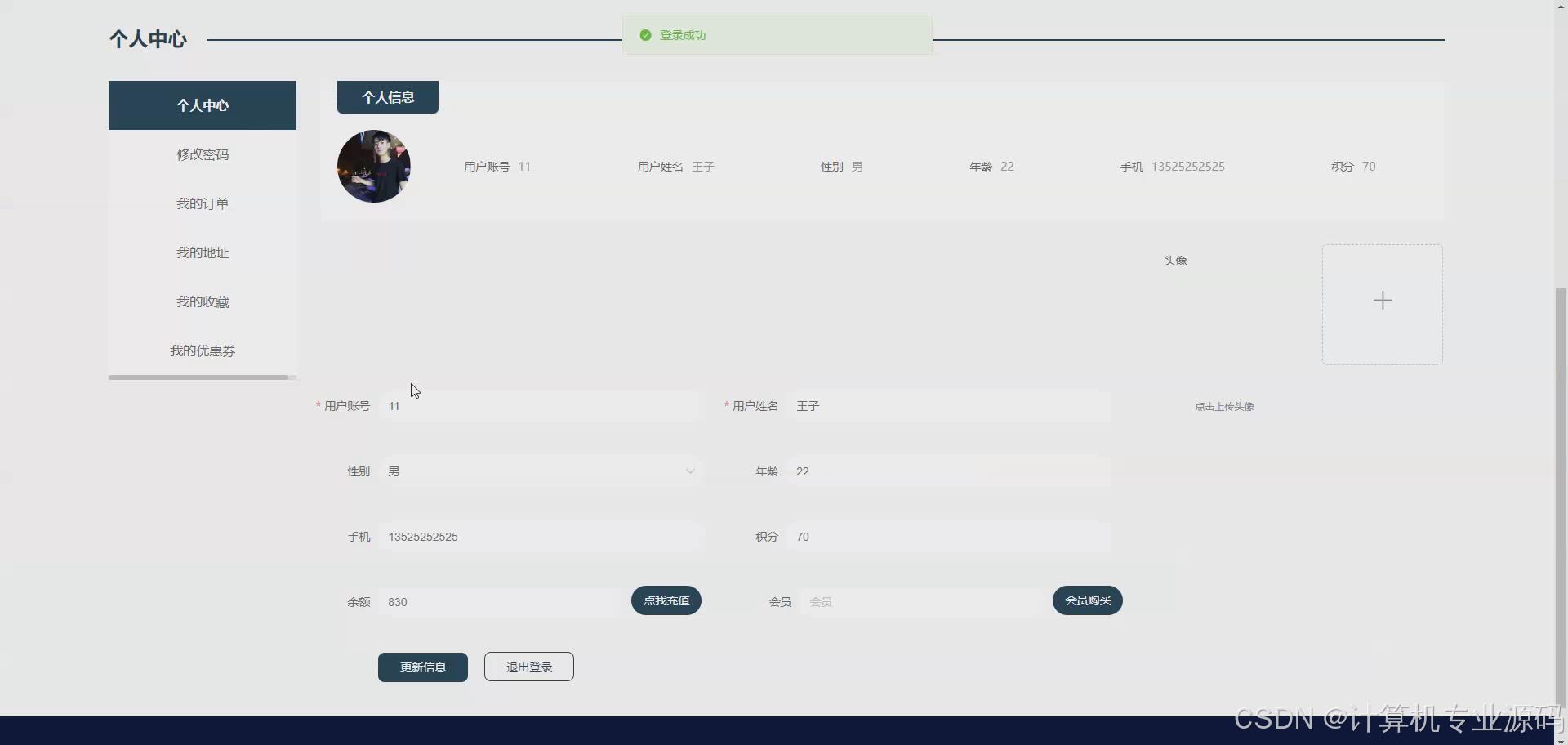Click the 点我充值 button
This screenshot has width=1568, height=745.
tap(666, 600)
